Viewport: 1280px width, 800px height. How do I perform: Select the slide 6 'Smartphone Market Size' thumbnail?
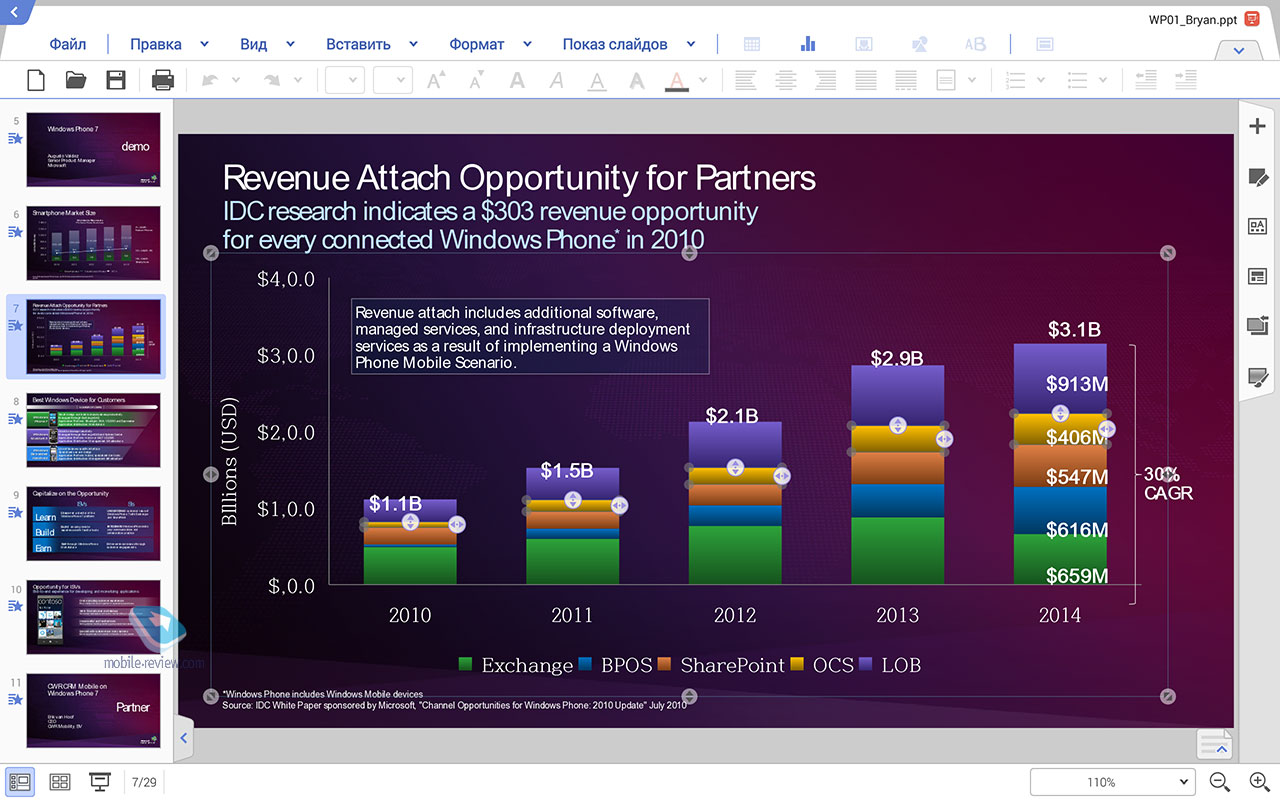pyautogui.click(x=93, y=243)
